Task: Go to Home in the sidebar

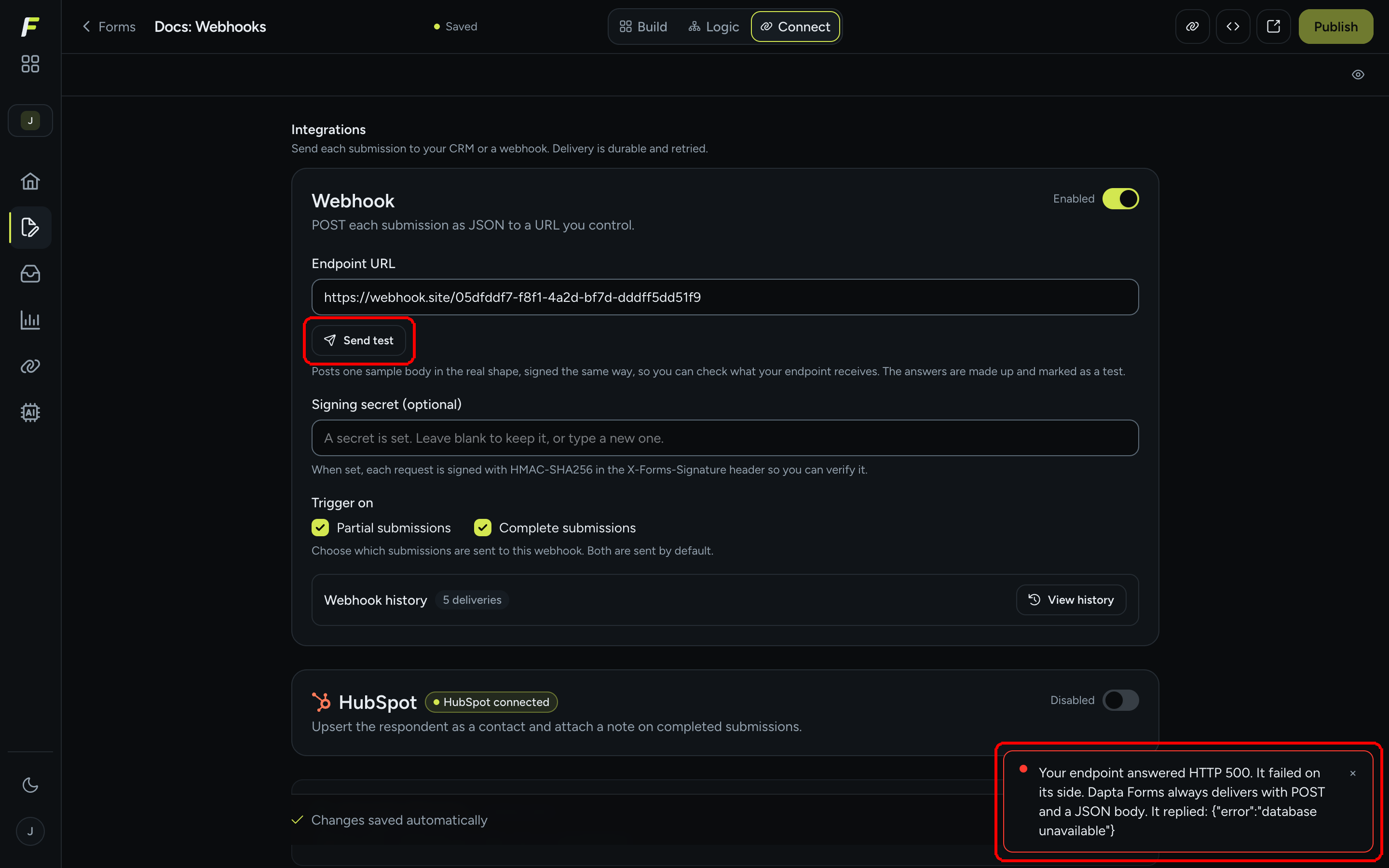Action: pyautogui.click(x=30, y=181)
